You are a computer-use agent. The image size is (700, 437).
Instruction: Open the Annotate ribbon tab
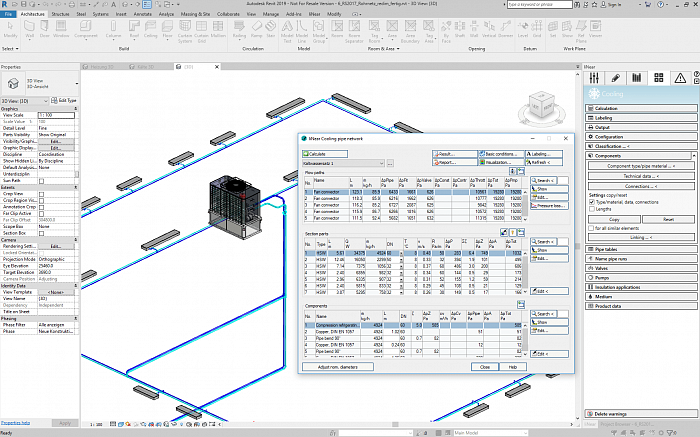tap(143, 14)
